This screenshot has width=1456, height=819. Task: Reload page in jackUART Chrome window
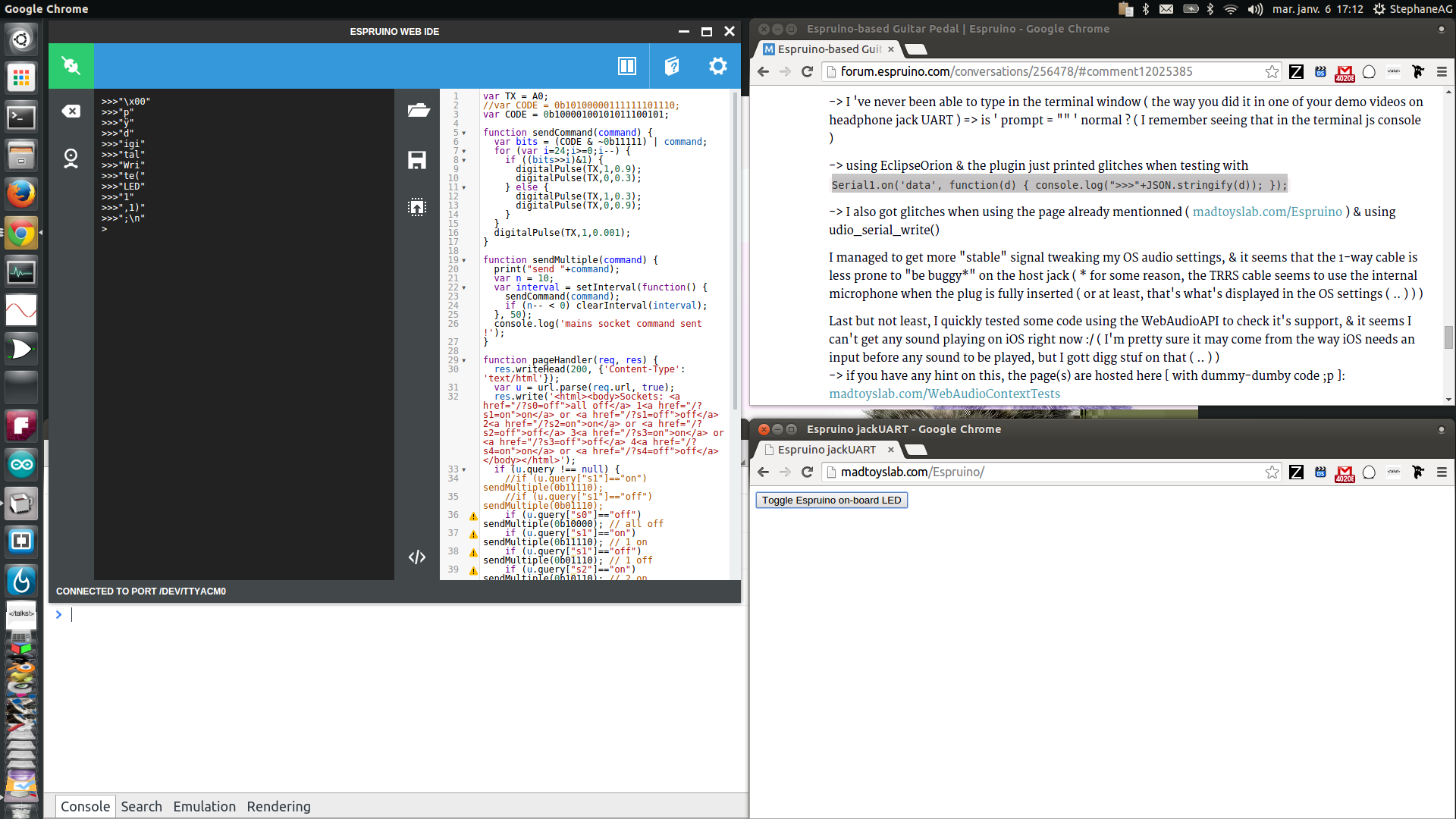click(807, 472)
